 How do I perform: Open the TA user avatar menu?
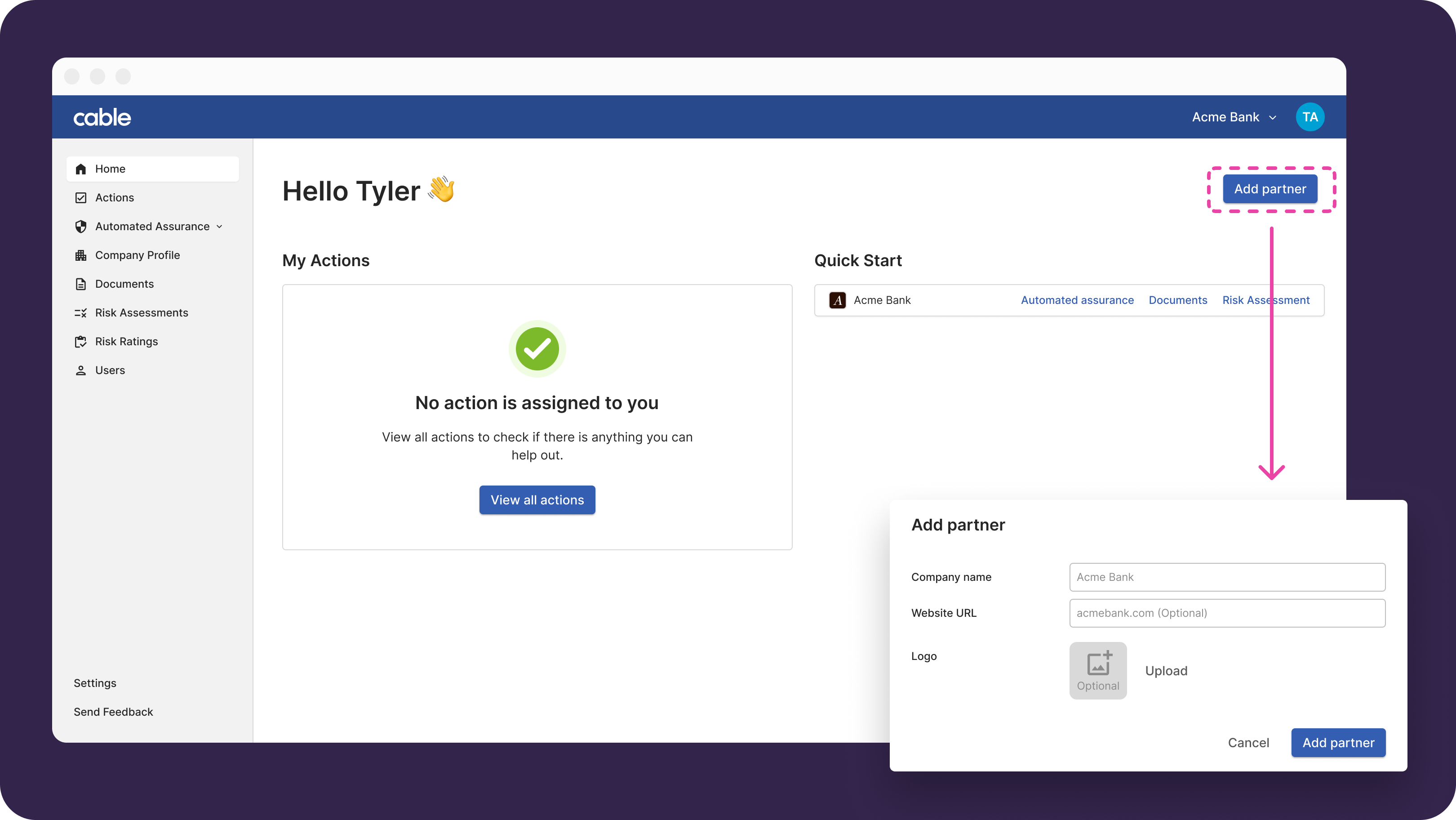click(x=1310, y=117)
